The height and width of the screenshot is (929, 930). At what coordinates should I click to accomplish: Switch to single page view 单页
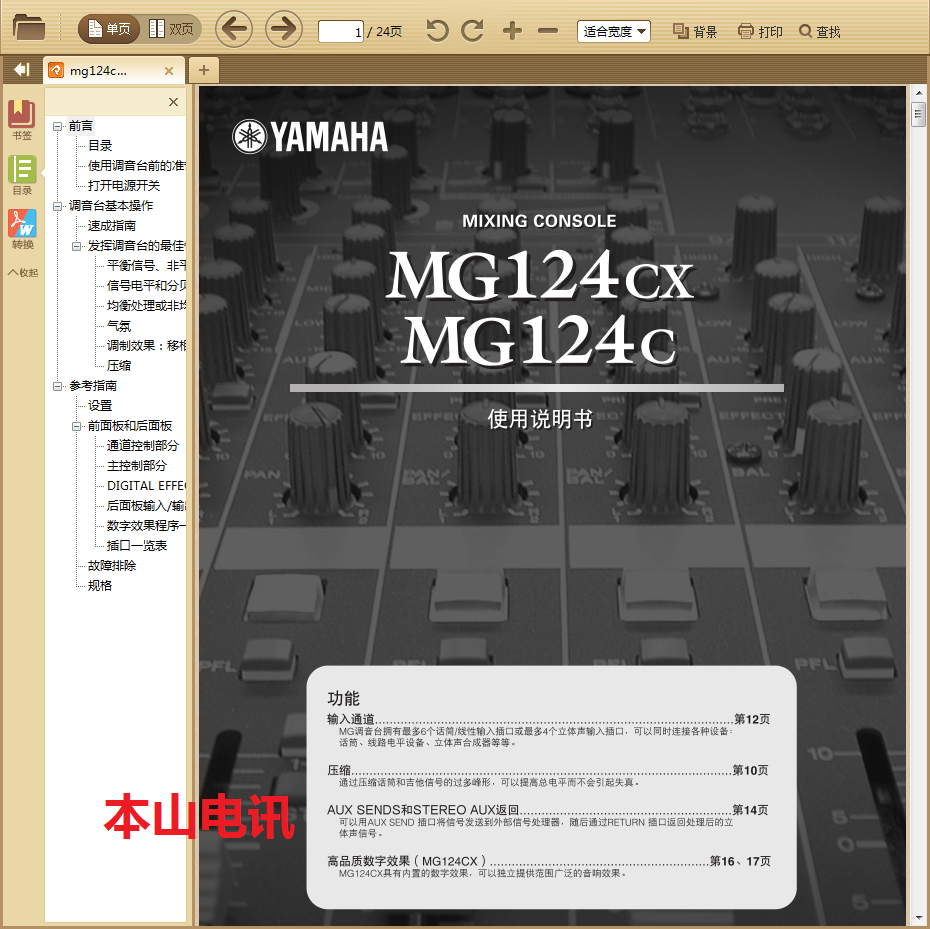click(x=110, y=29)
